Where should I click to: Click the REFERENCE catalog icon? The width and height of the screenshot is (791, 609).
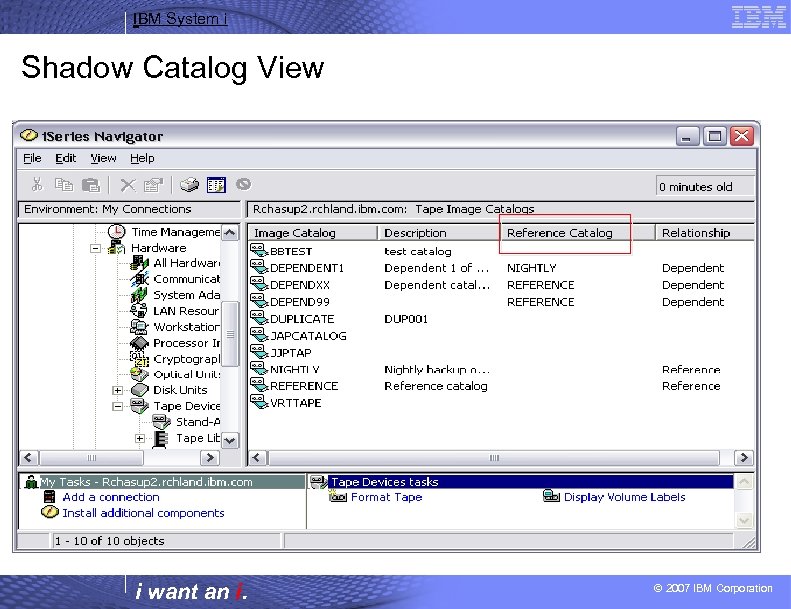[259, 385]
